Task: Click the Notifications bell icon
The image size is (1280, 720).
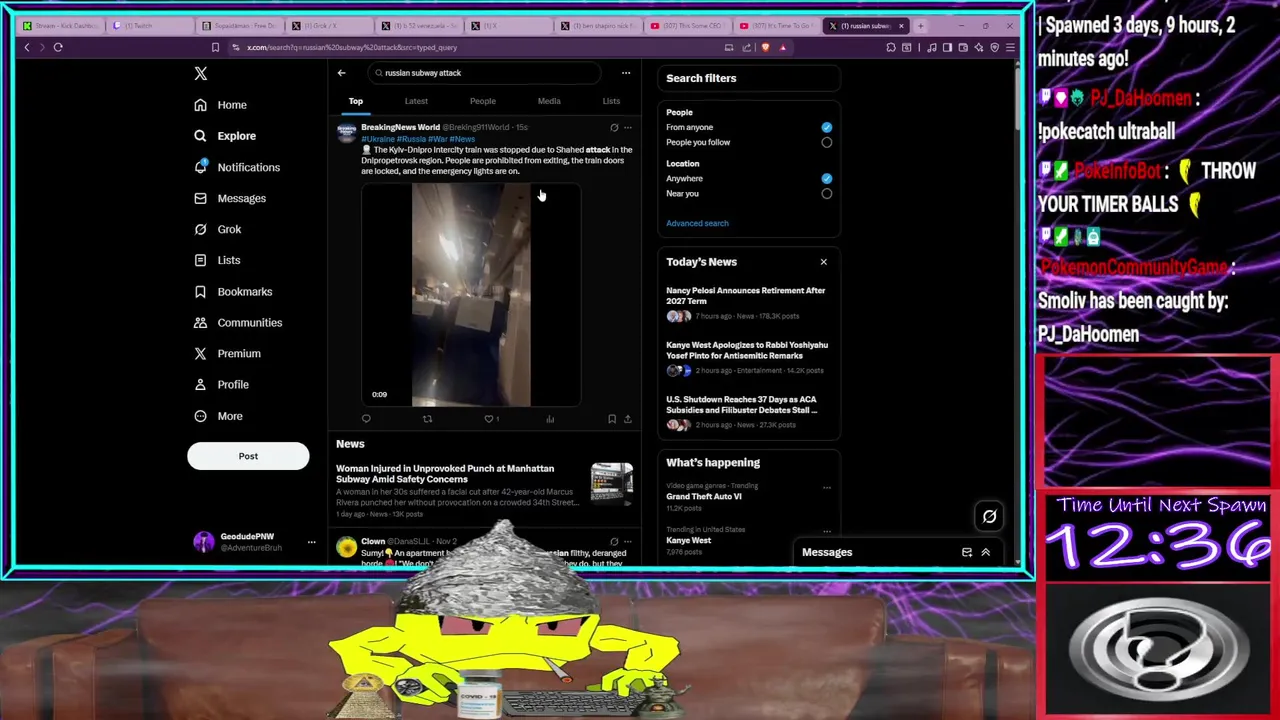Action: pos(201,167)
